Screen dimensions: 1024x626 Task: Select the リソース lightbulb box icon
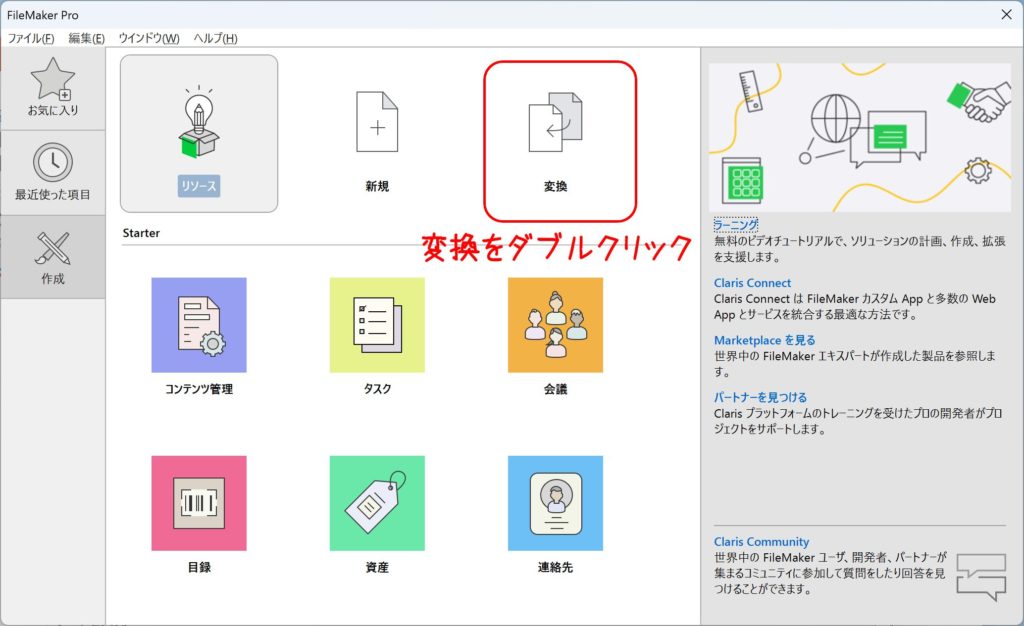[x=198, y=125]
